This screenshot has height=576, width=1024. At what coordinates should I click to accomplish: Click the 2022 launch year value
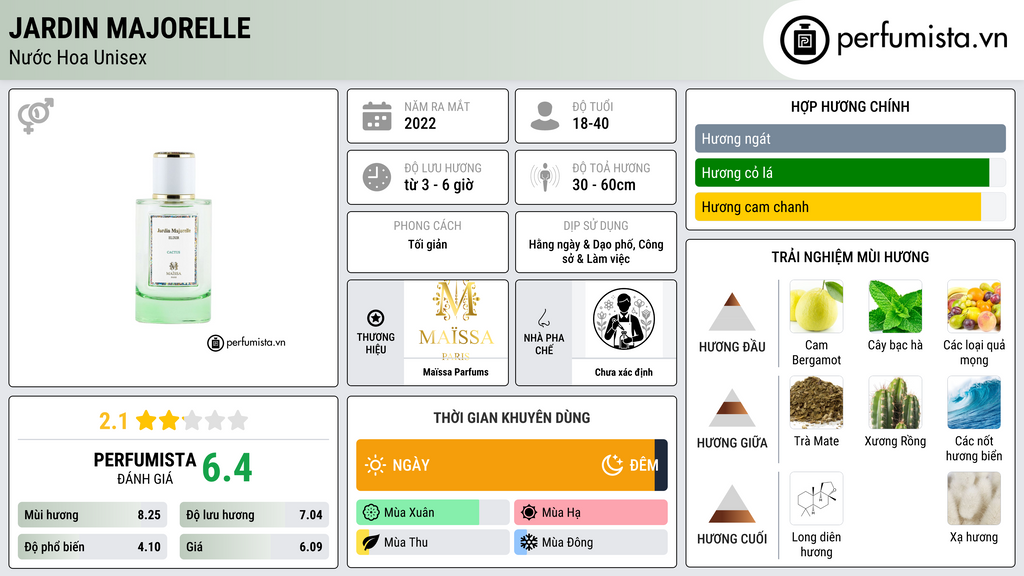click(420, 123)
